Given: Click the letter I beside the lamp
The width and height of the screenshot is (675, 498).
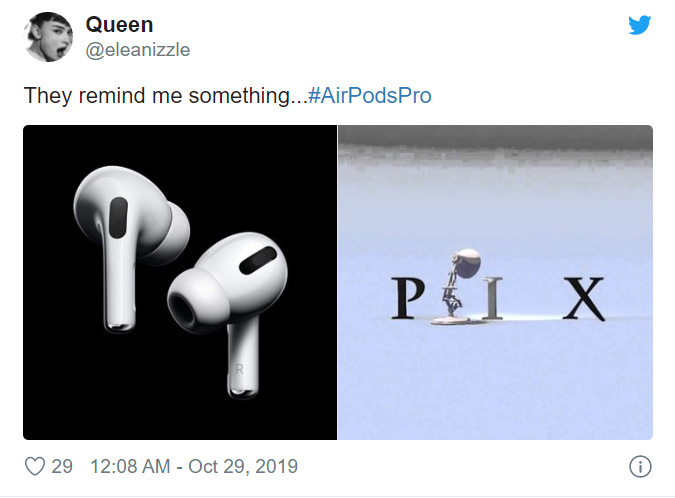Looking at the screenshot, I should 492,298.
